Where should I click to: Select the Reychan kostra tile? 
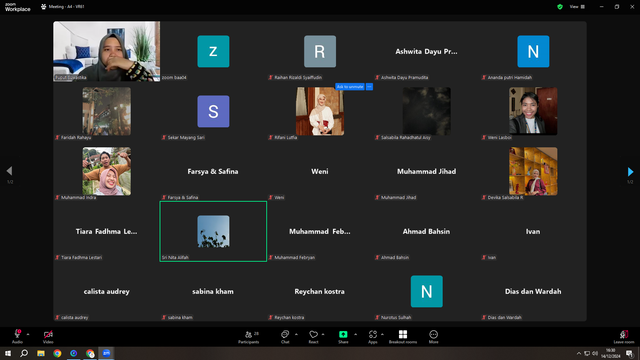(x=320, y=291)
